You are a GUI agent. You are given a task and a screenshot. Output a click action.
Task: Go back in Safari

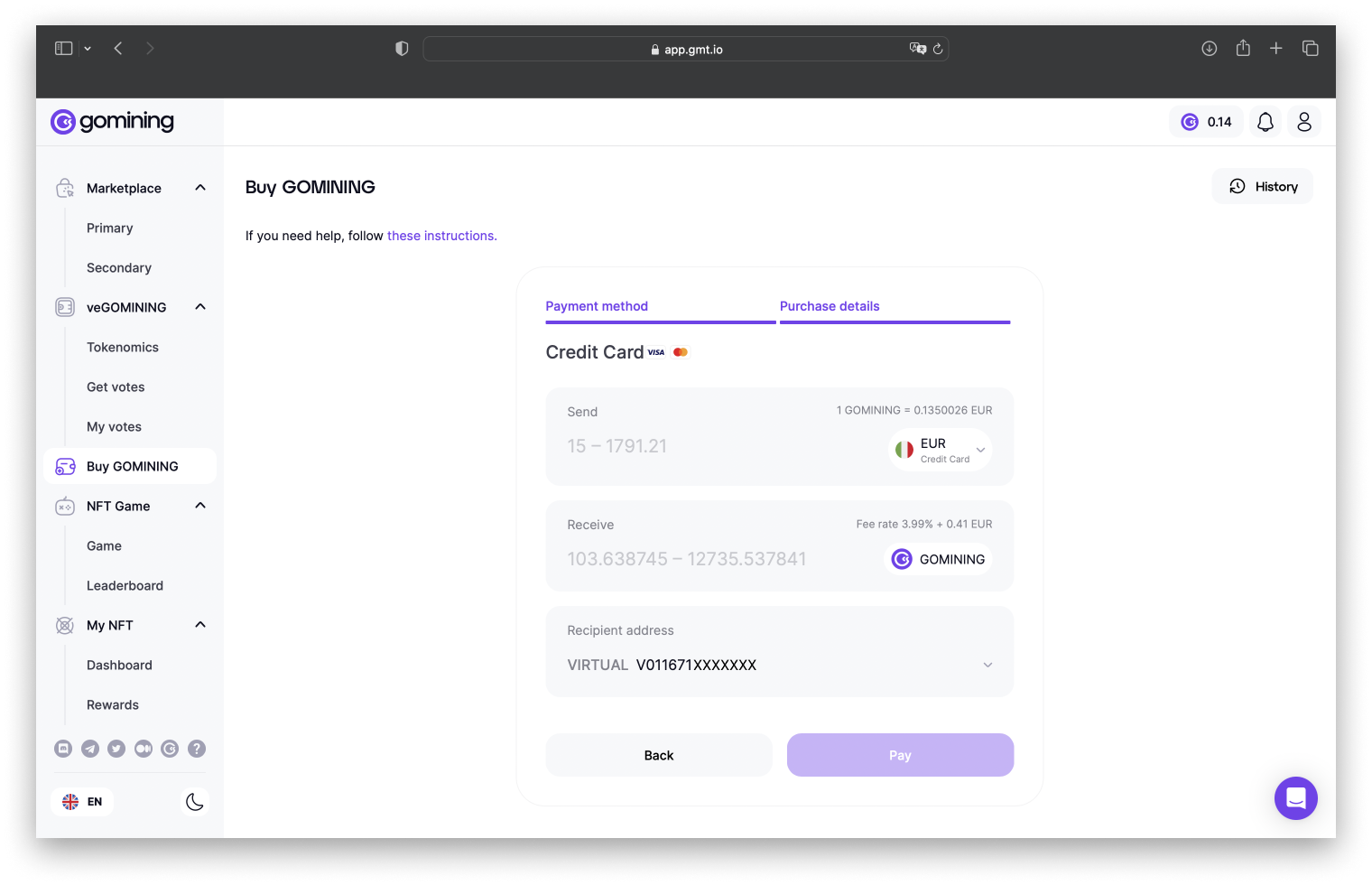click(118, 49)
